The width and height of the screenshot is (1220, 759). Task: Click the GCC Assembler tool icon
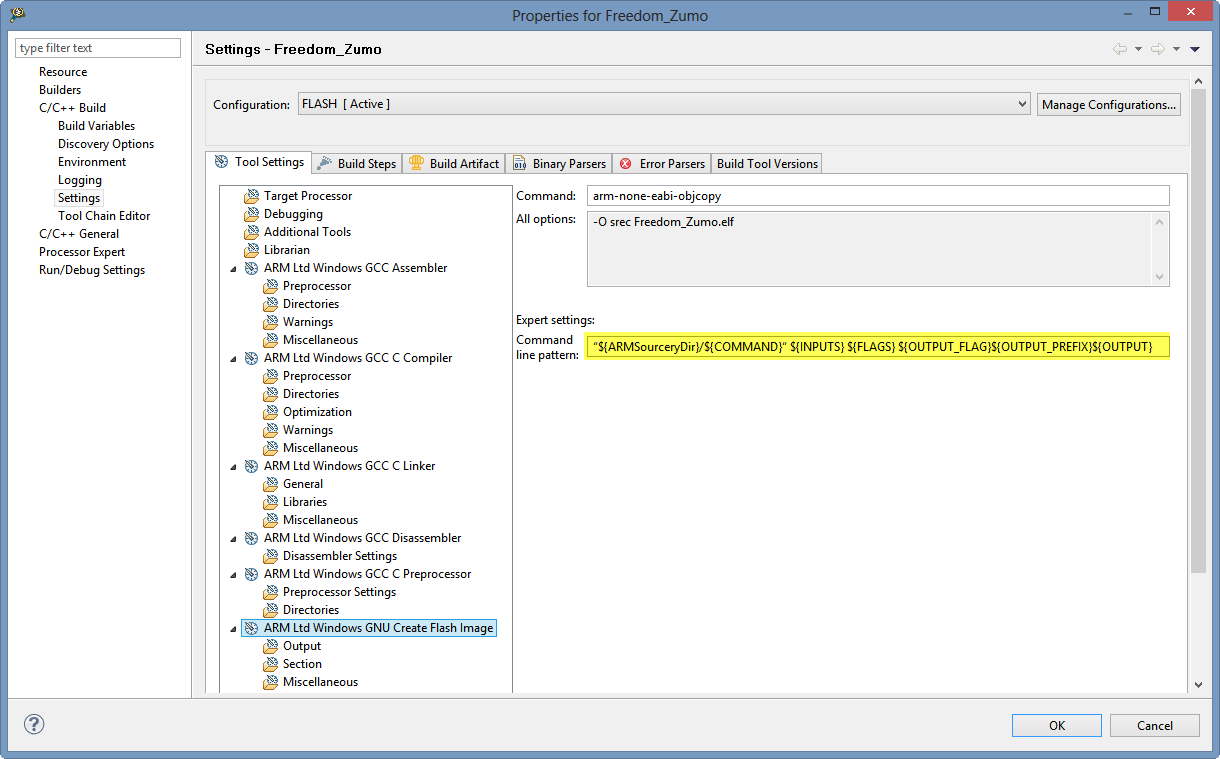pyautogui.click(x=251, y=268)
